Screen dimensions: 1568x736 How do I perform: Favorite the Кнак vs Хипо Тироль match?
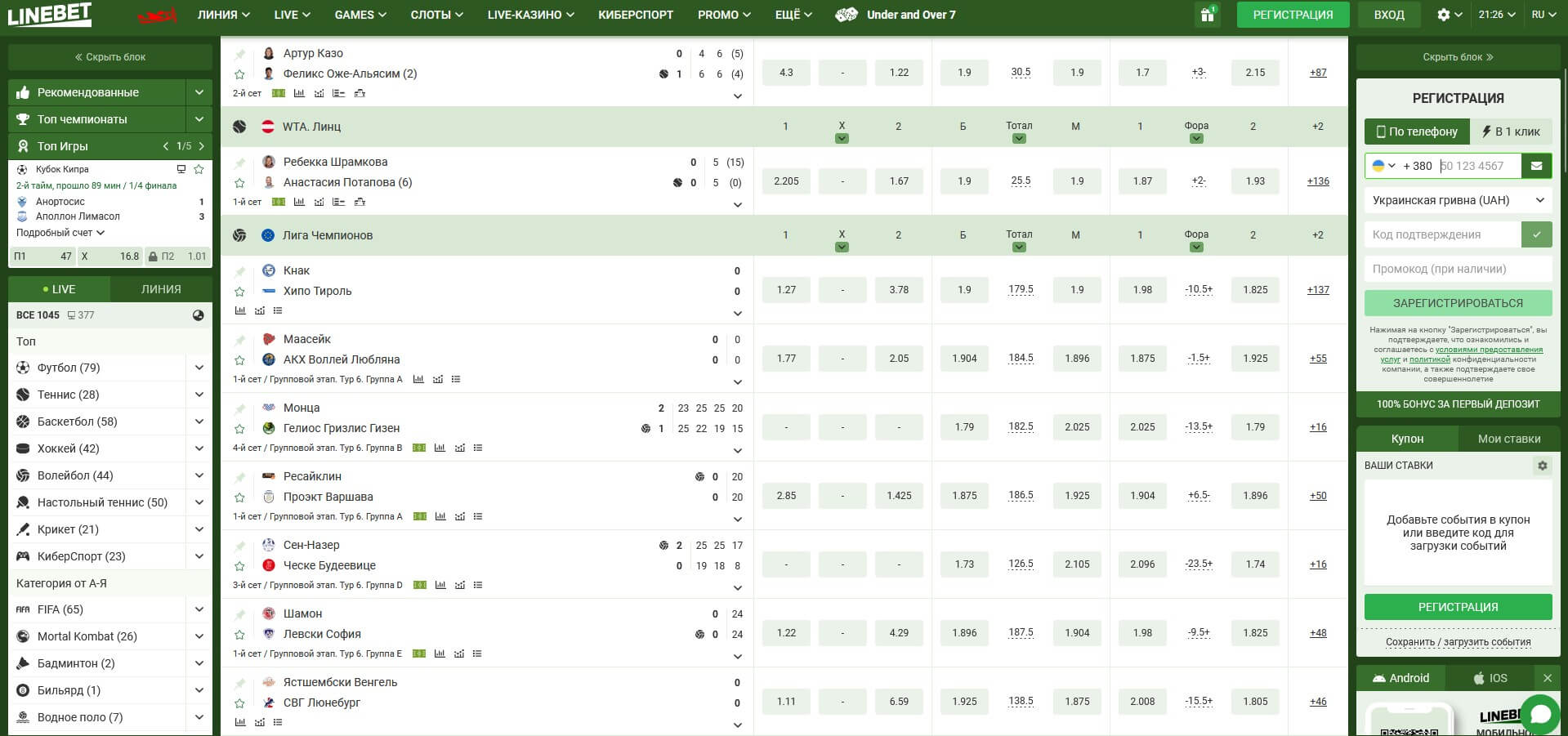(x=239, y=292)
